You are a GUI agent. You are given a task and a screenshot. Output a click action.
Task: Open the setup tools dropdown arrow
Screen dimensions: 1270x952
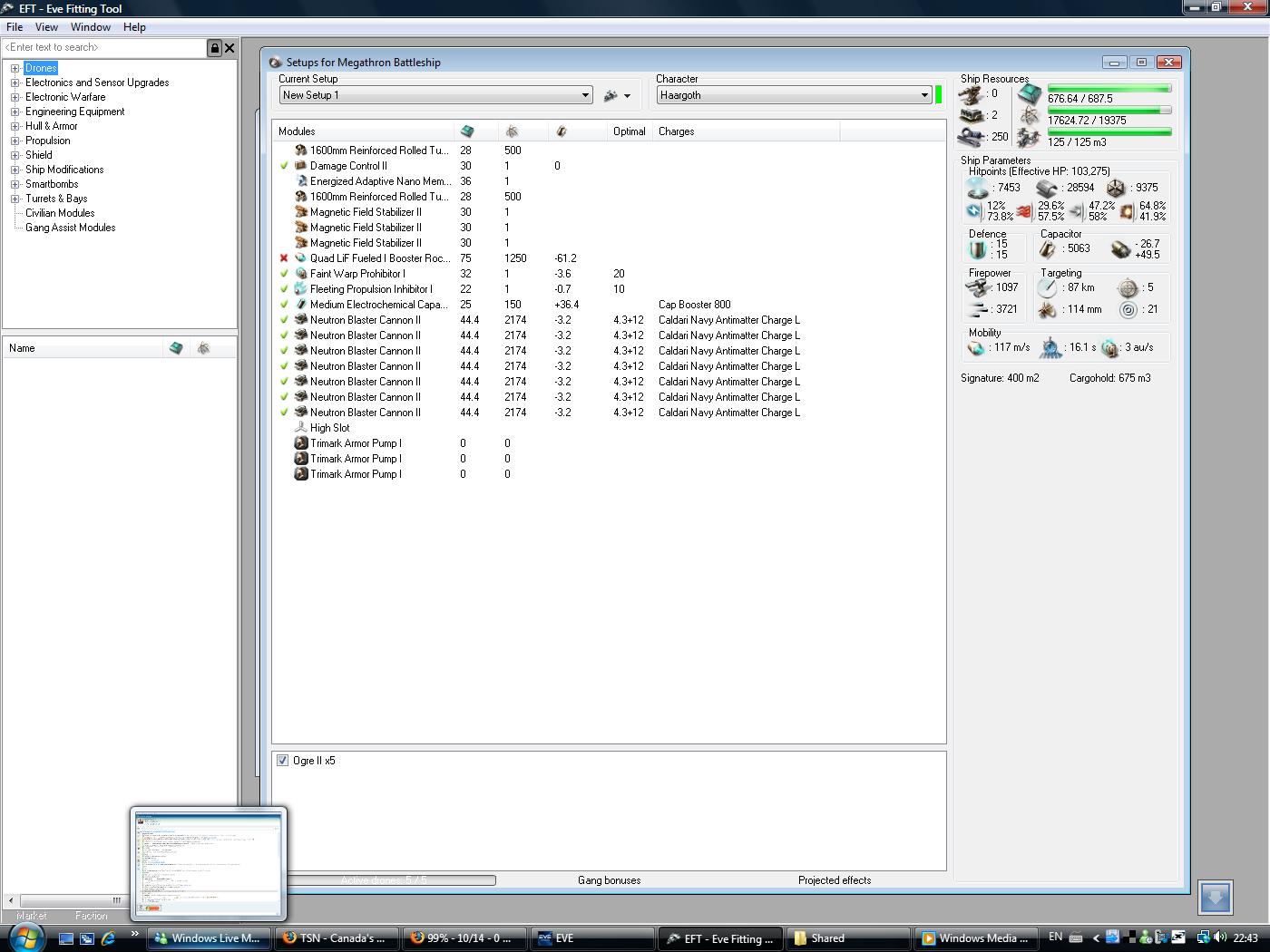tap(627, 96)
